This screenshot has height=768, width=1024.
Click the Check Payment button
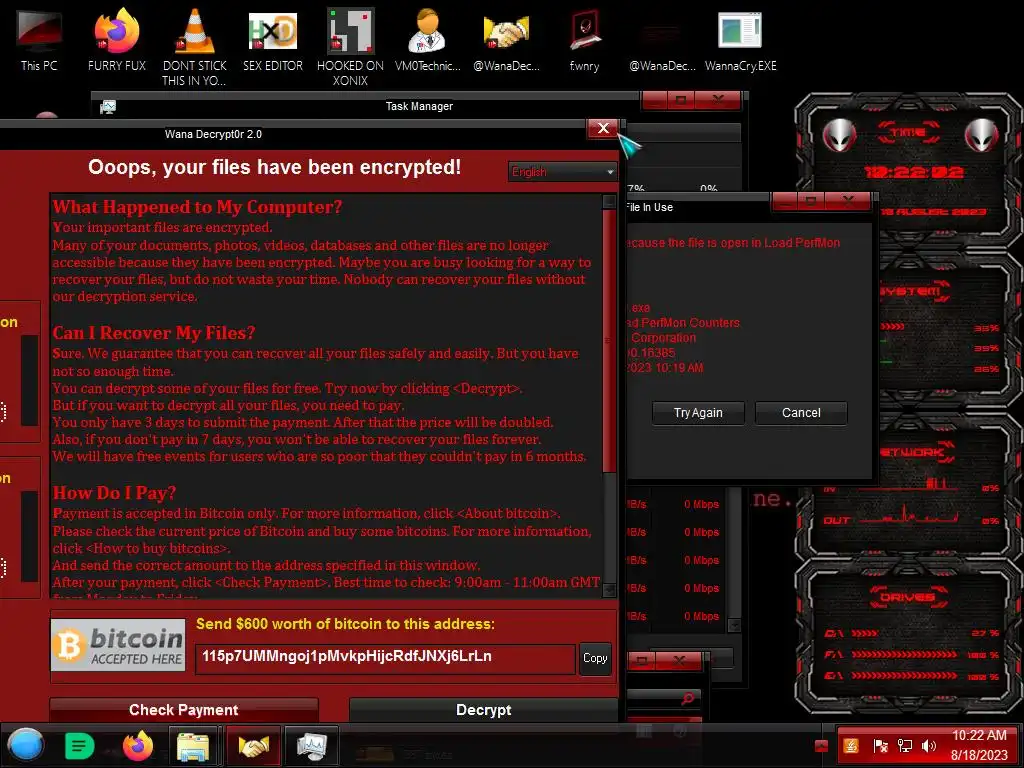[184, 710]
